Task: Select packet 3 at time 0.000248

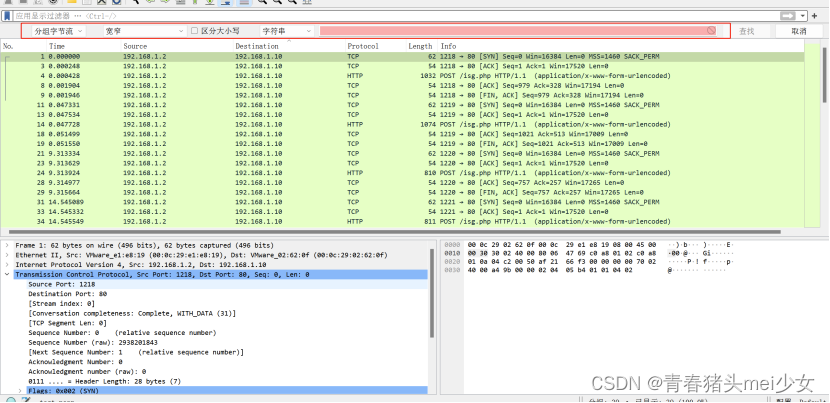Action: tap(402, 66)
